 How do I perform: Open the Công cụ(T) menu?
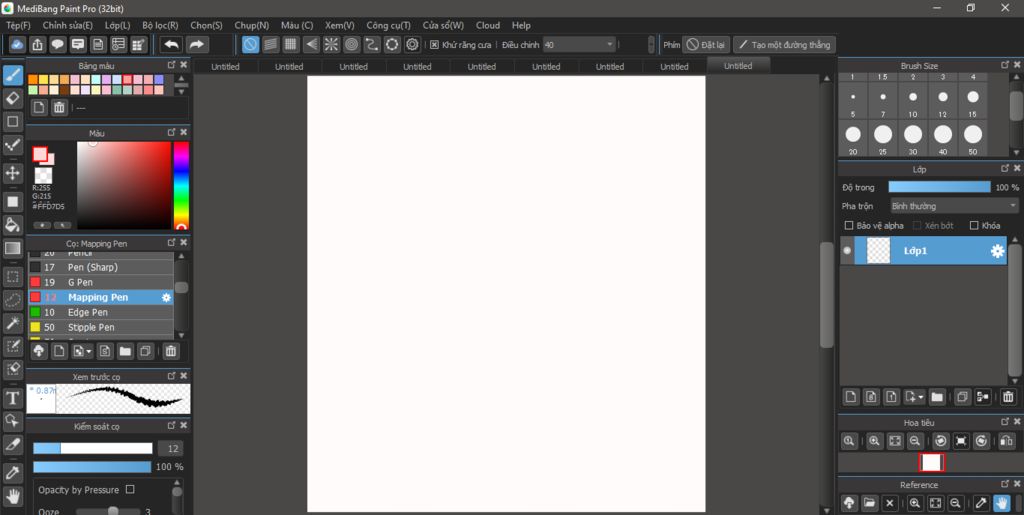pyautogui.click(x=389, y=25)
